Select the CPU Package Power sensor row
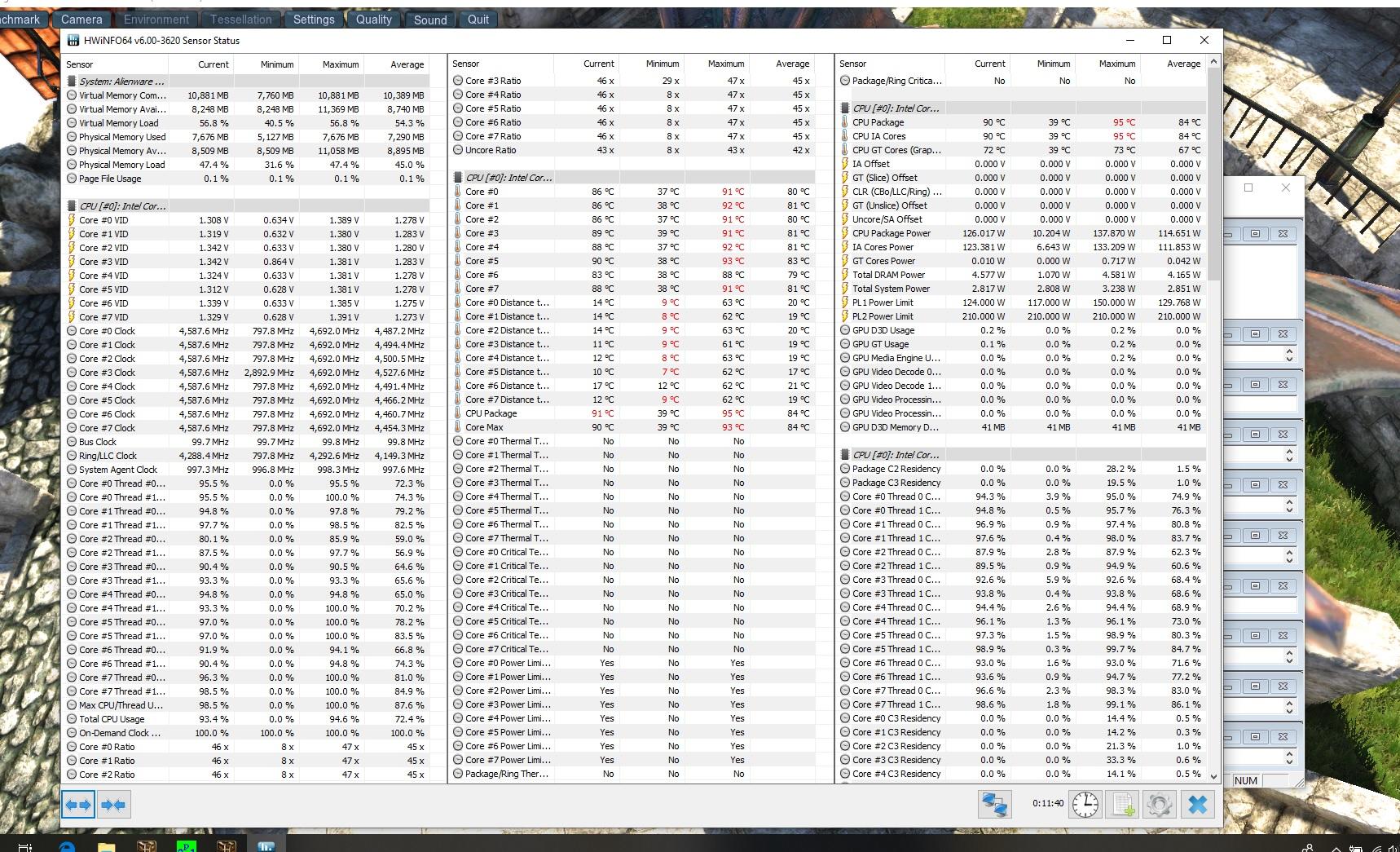 (891, 233)
